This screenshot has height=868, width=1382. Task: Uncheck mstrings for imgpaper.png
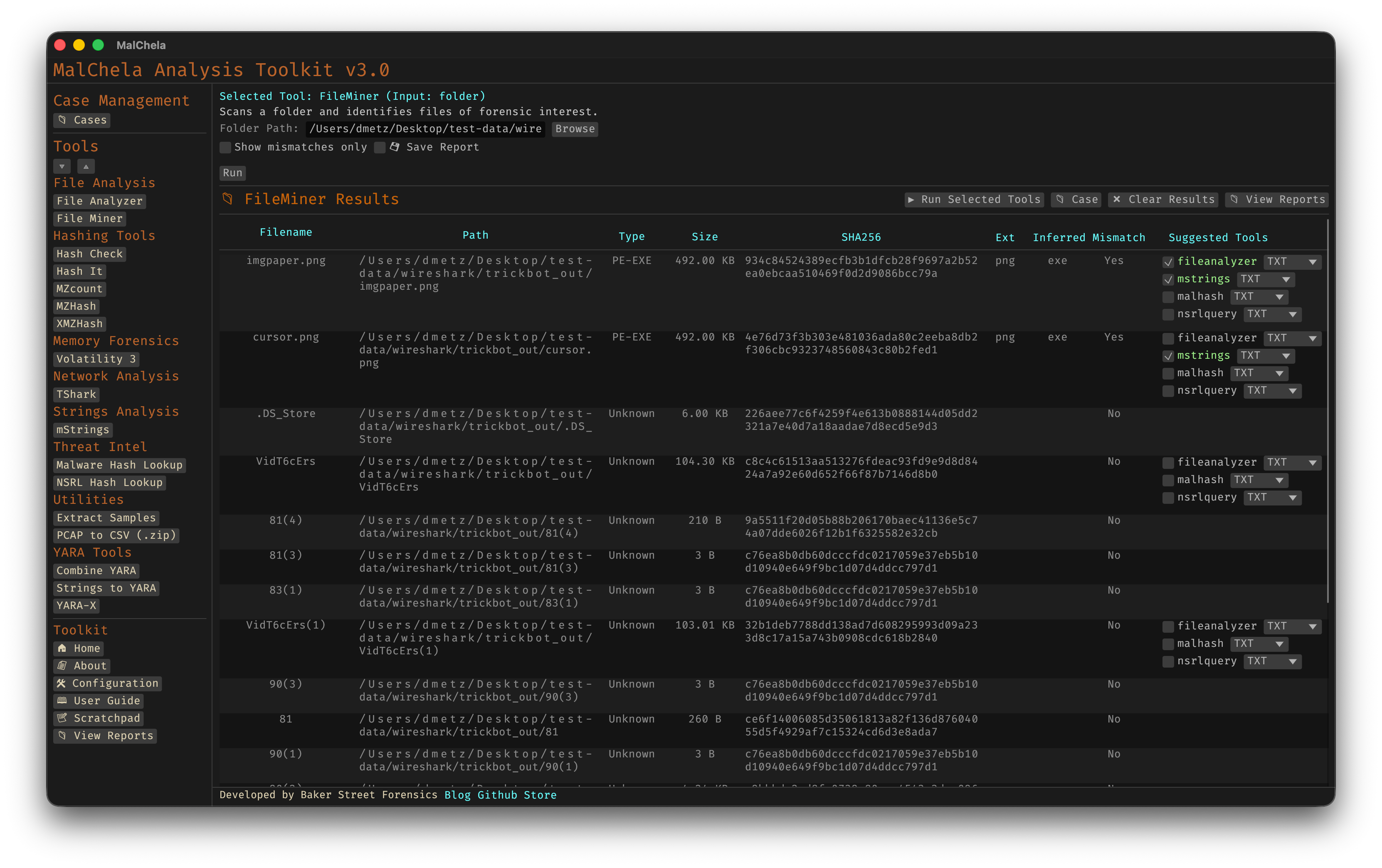point(1168,279)
